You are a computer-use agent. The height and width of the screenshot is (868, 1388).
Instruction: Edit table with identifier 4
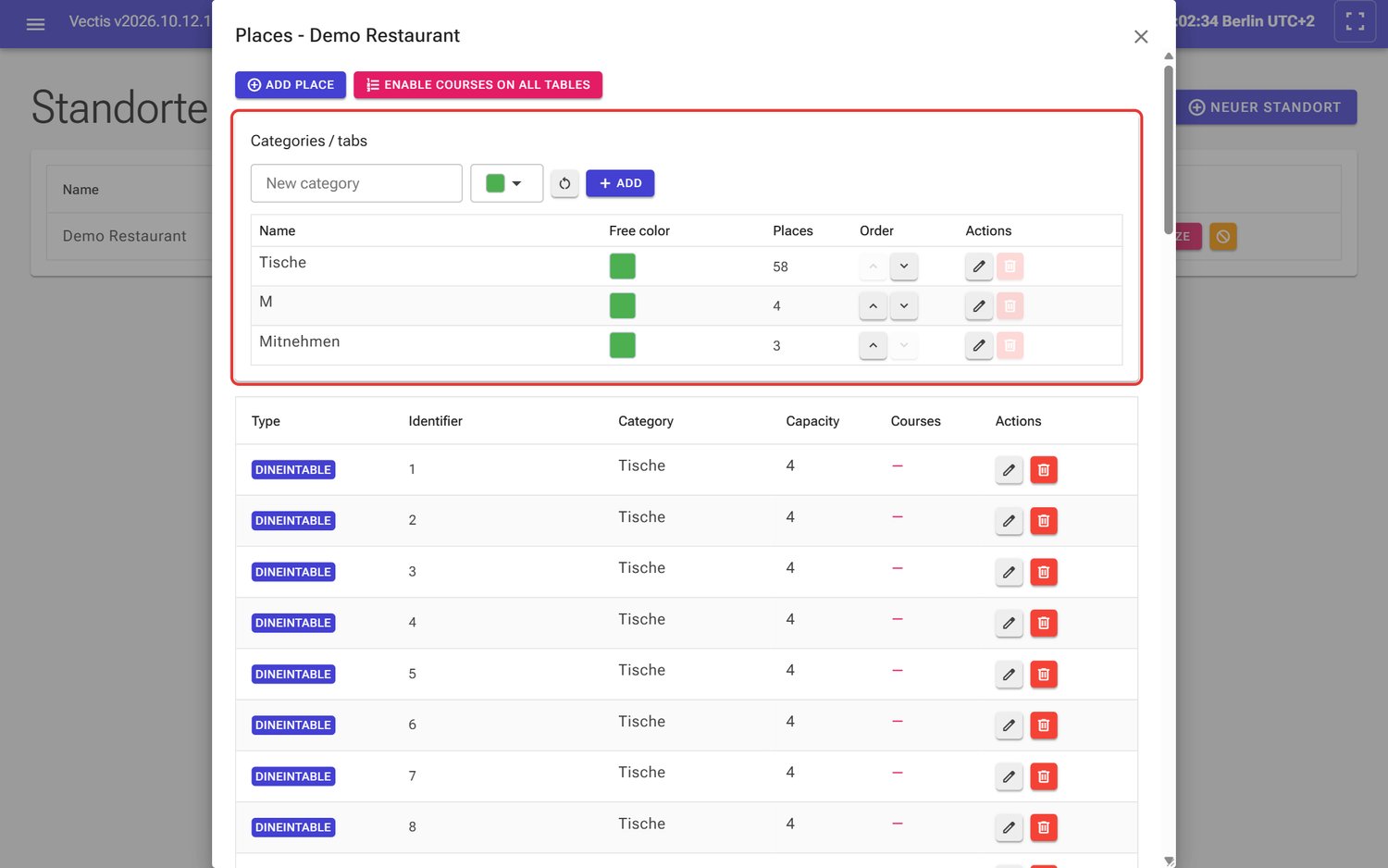(x=1010, y=623)
